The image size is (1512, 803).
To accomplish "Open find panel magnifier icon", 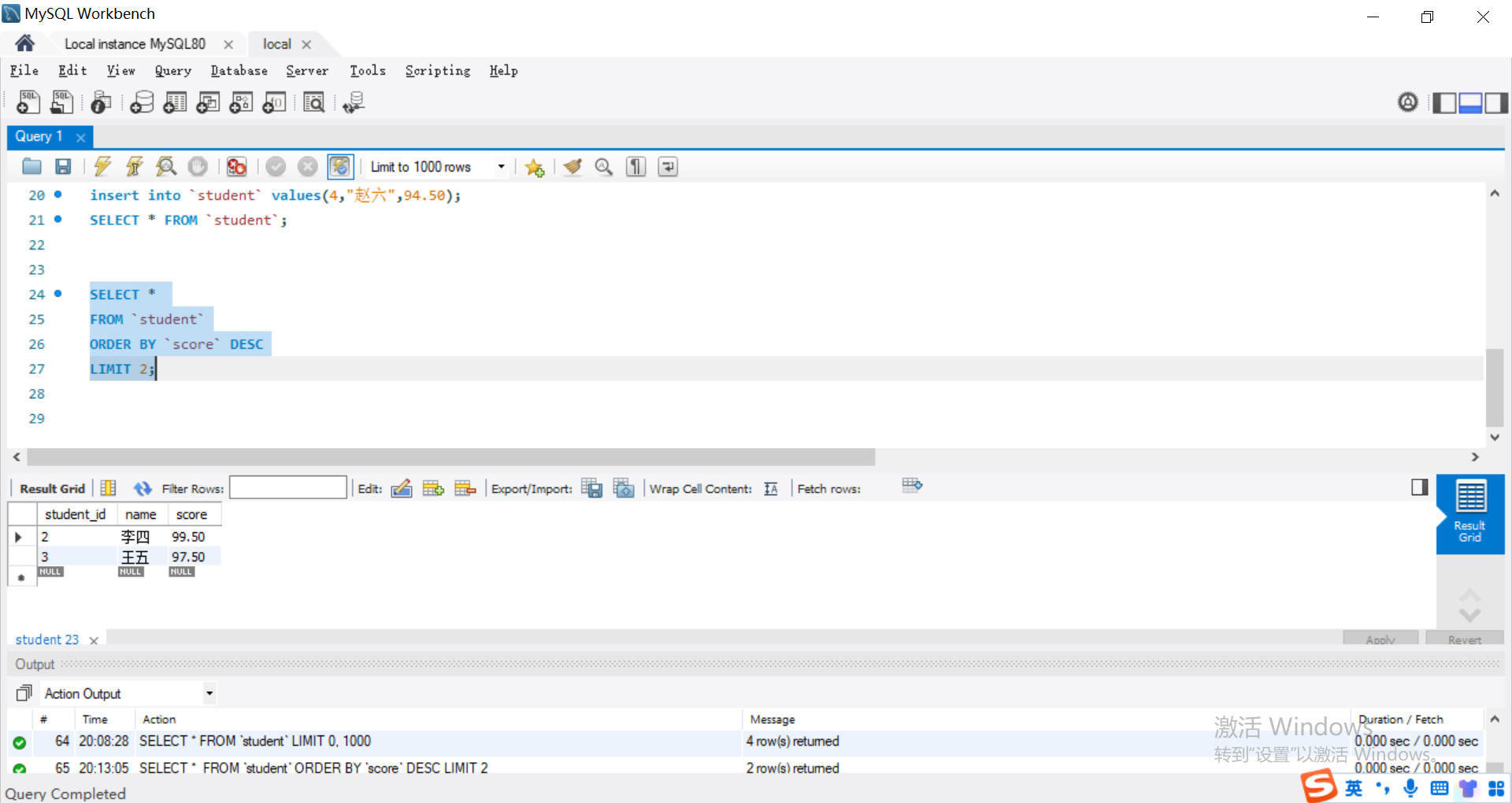I will point(604,166).
